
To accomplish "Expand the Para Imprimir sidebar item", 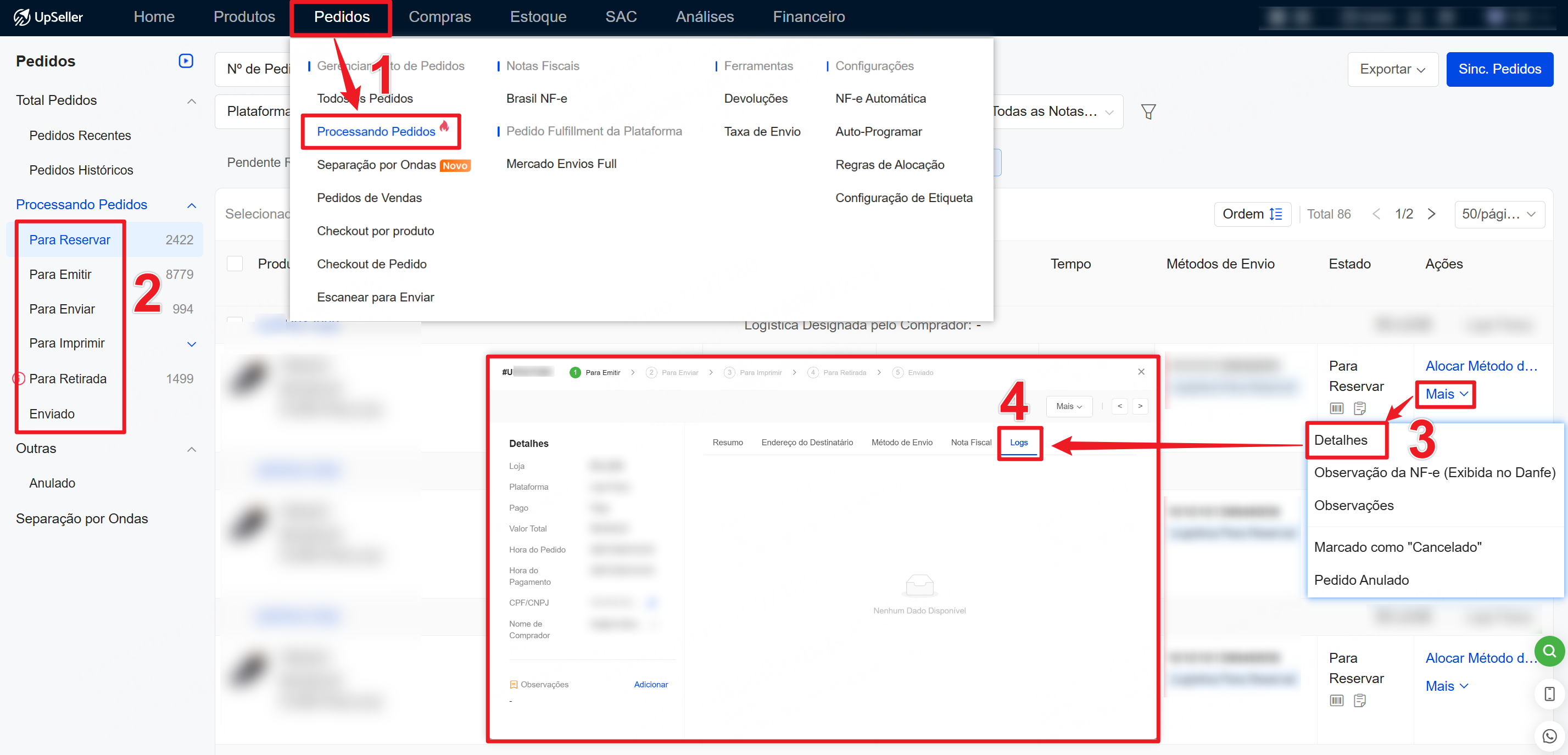I will pos(191,344).
